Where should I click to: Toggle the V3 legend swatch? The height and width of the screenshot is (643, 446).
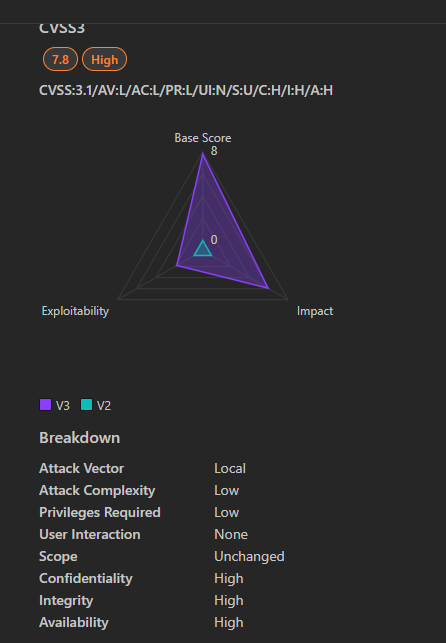[46, 405]
